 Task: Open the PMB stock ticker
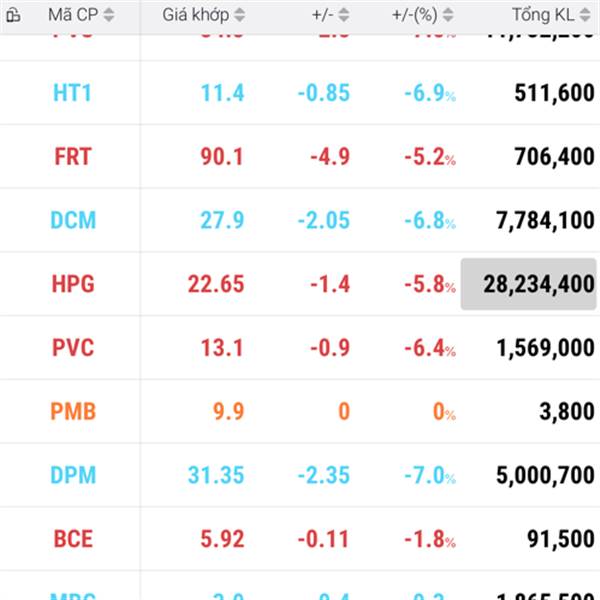pyautogui.click(x=73, y=411)
